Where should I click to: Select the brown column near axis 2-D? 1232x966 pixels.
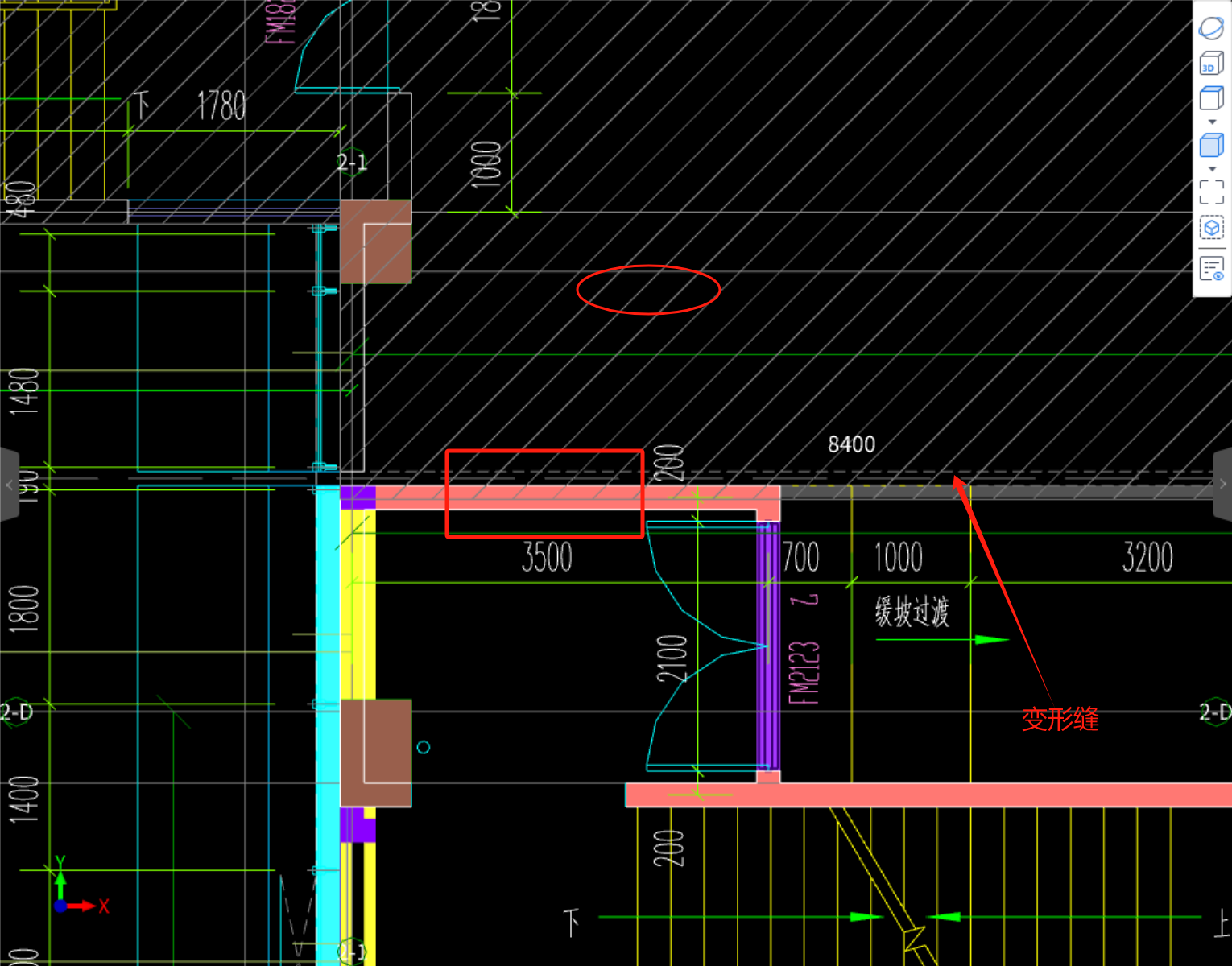click(x=375, y=753)
